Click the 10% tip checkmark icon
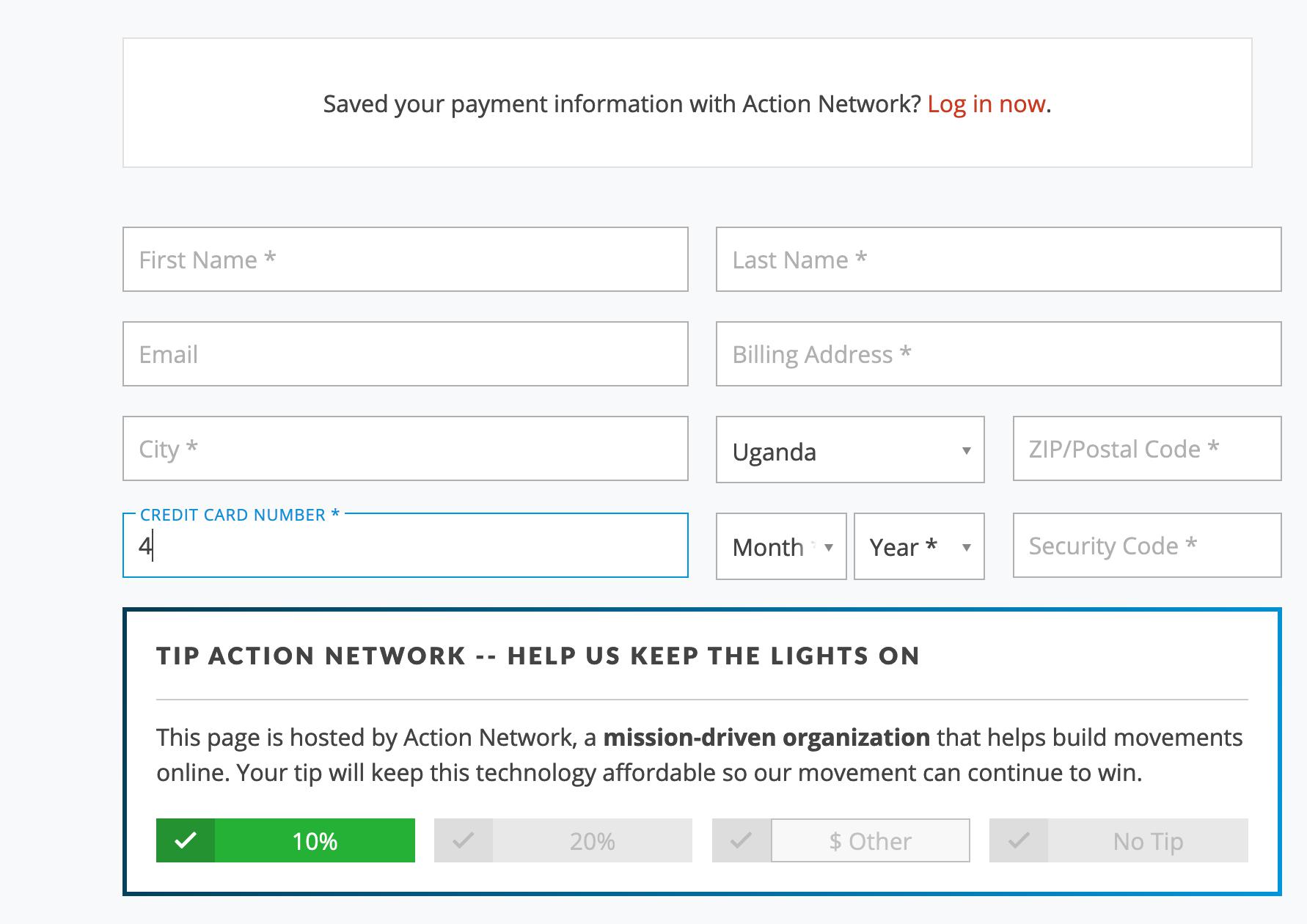This screenshot has height=924, width=1307. coord(186,840)
